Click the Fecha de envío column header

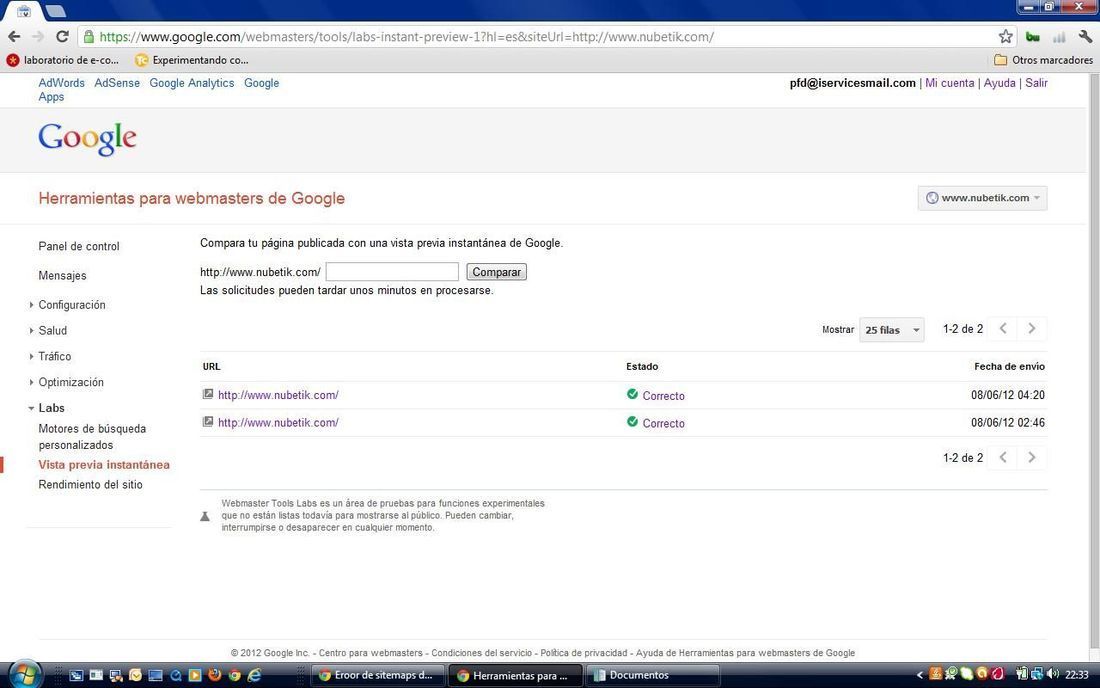(1010, 366)
